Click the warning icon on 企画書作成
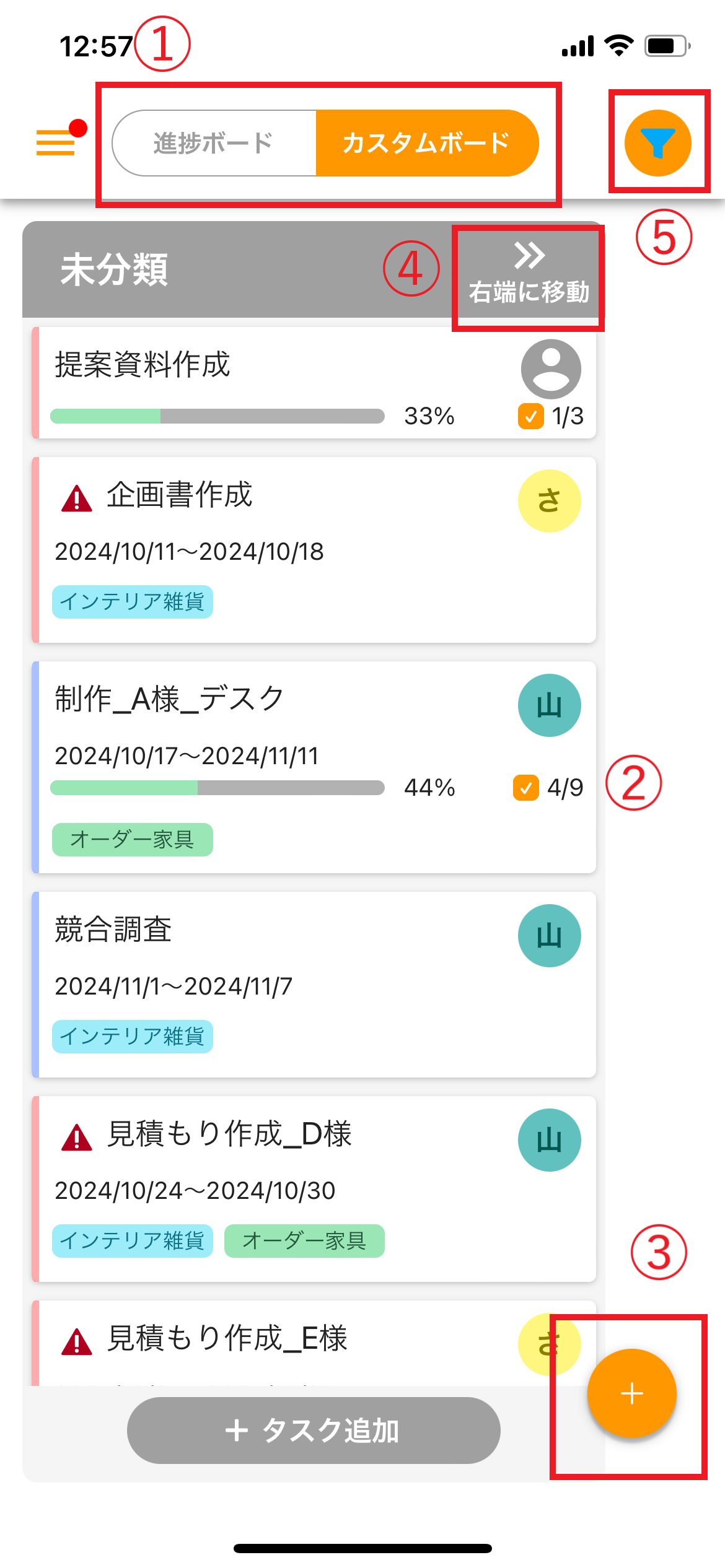725x1568 pixels. click(77, 499)
